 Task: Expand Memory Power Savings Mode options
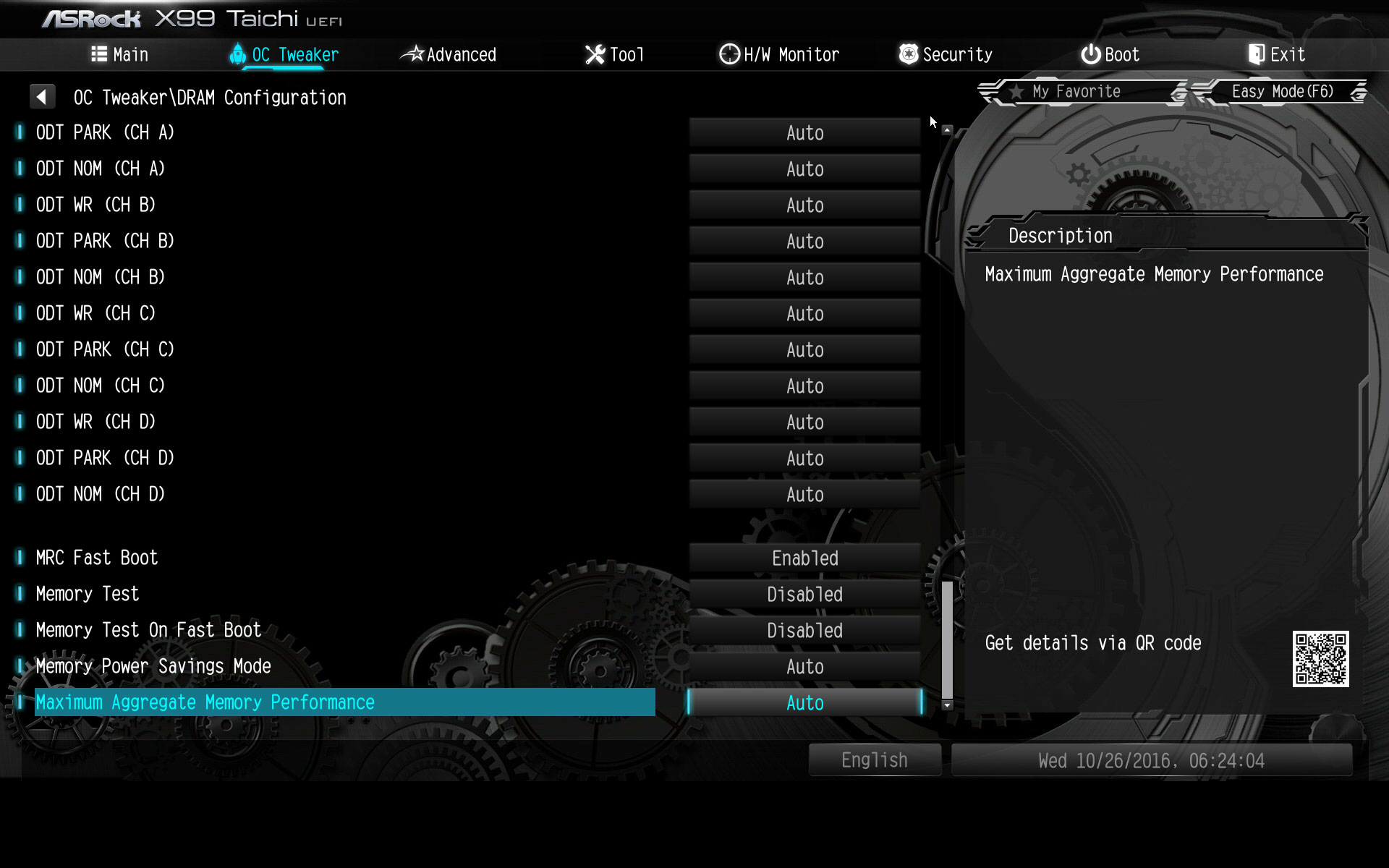pyautogui.click(x=805, y=666)
